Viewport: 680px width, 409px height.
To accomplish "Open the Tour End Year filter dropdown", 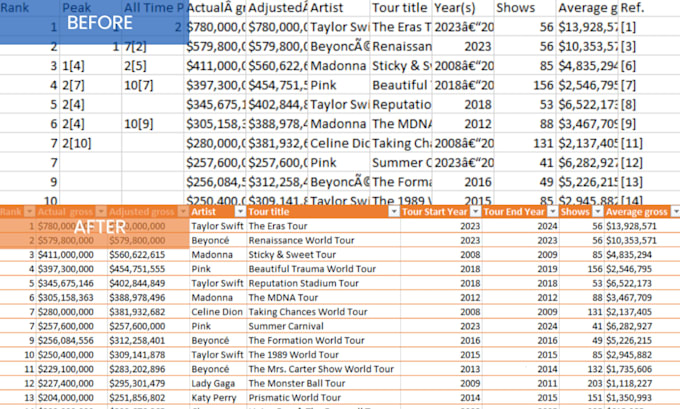I will [552, 212].
